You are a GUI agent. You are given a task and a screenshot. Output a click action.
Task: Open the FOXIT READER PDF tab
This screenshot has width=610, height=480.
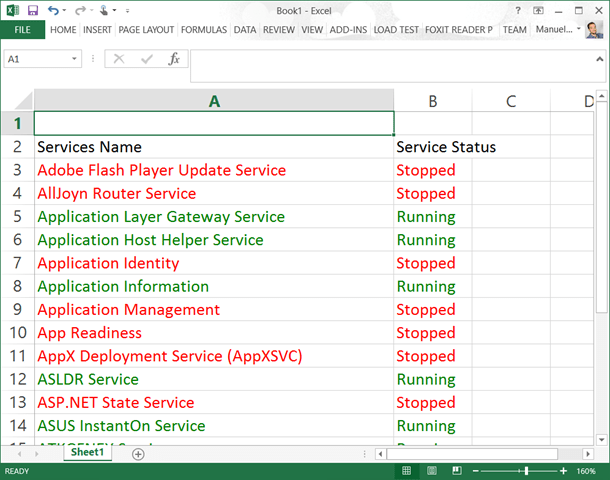[x=459, y=30]
